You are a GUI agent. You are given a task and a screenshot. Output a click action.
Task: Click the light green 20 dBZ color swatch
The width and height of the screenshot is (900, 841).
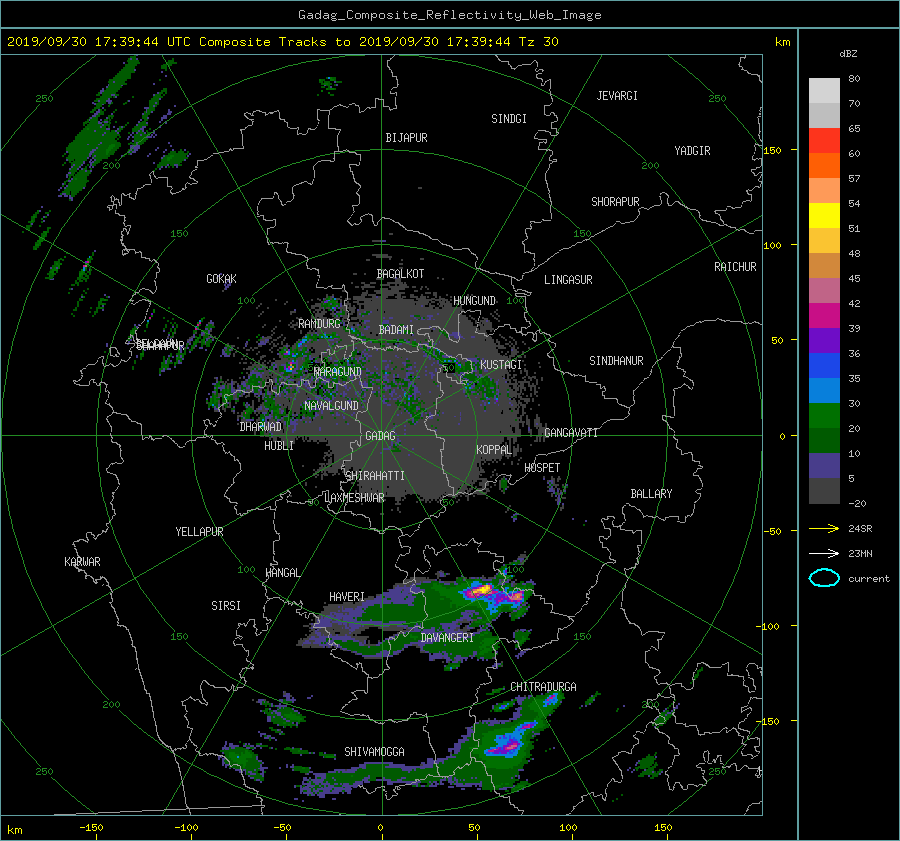tap(824, 416)
